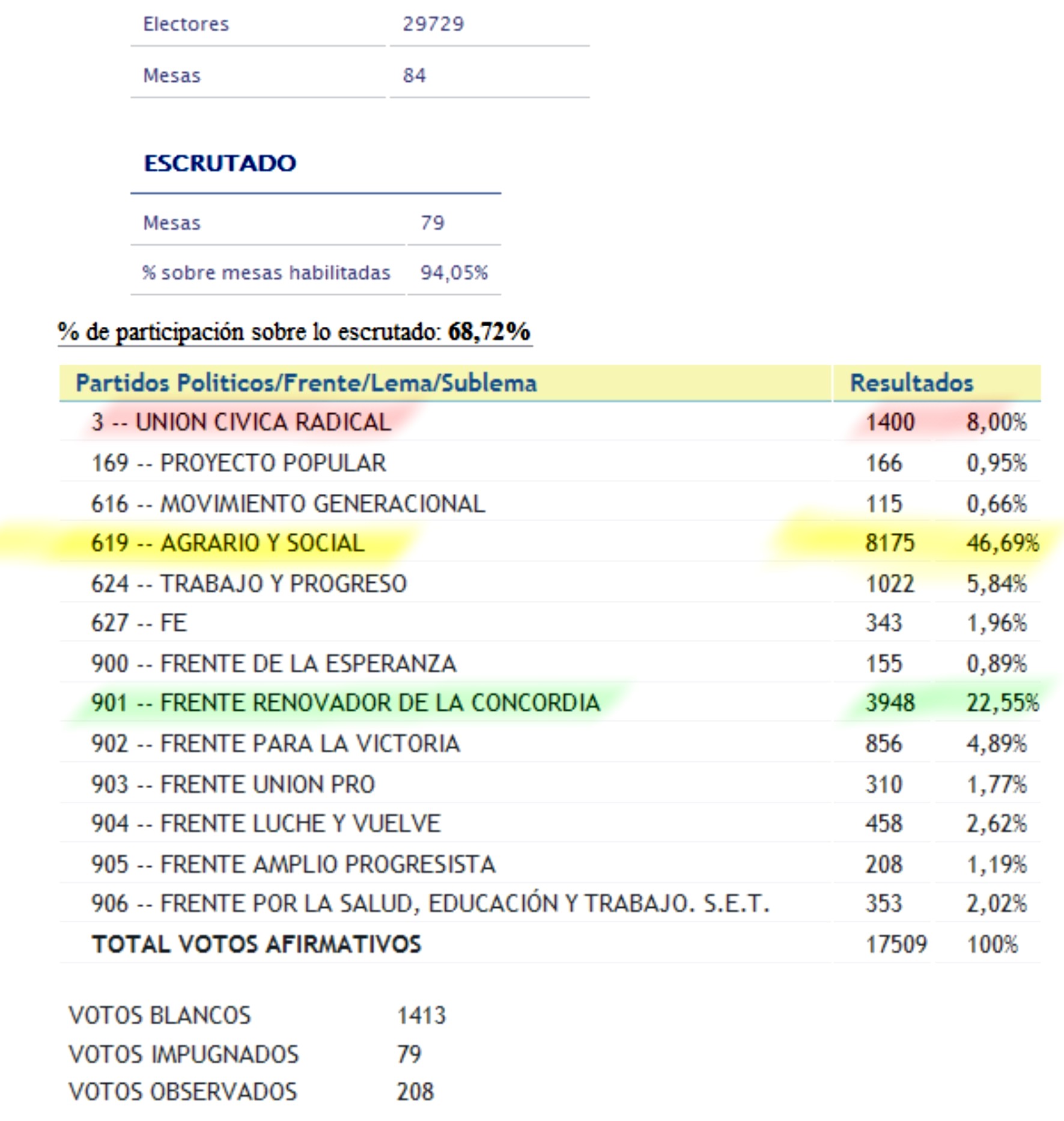The image size is (1064, 1121).
Task: Click the TRABAJO Y PROGRESO party entry
Action: point(249,584)
